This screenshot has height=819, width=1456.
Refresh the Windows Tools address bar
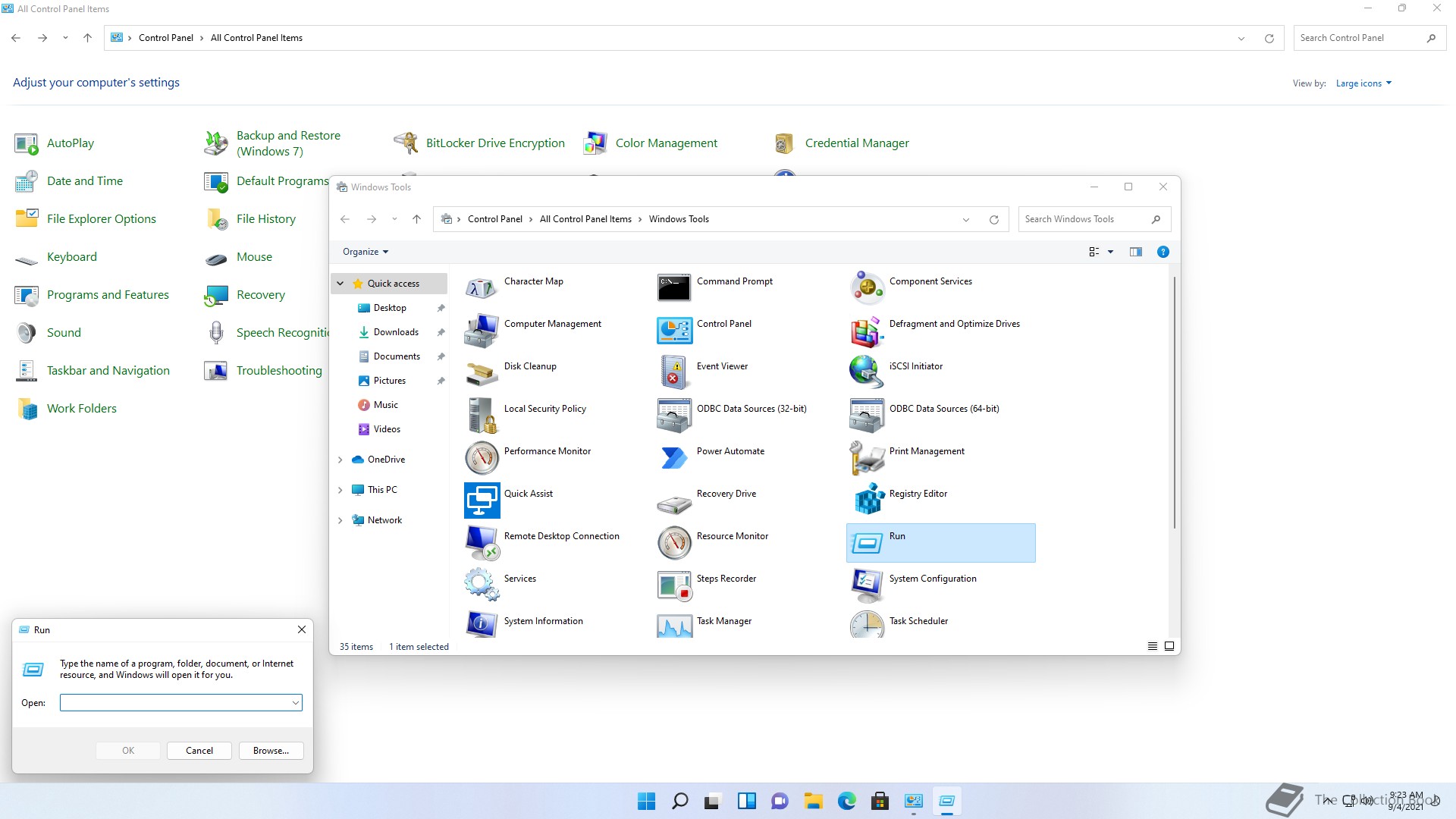pos(993,220)
